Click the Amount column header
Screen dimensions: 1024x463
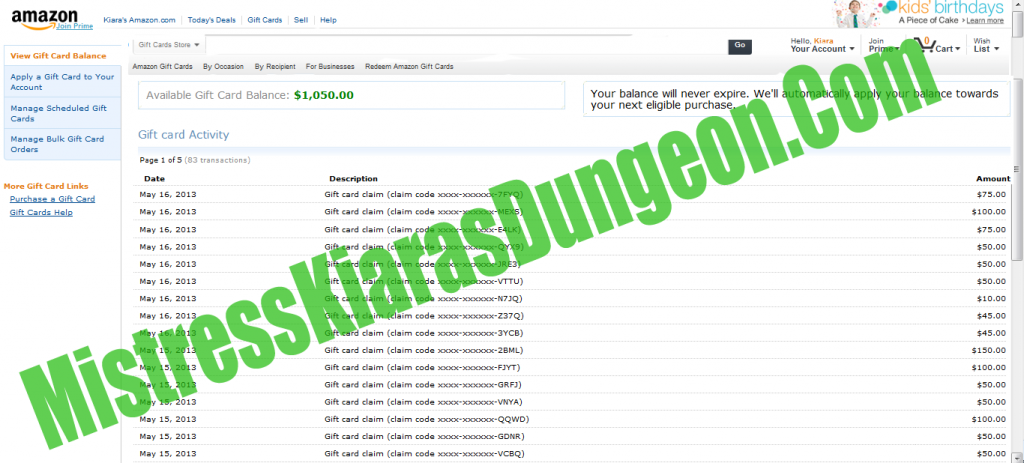tap(993, 179)
